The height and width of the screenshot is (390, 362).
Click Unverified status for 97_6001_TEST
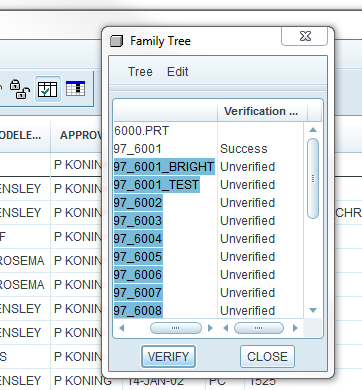tap(247, 185)
